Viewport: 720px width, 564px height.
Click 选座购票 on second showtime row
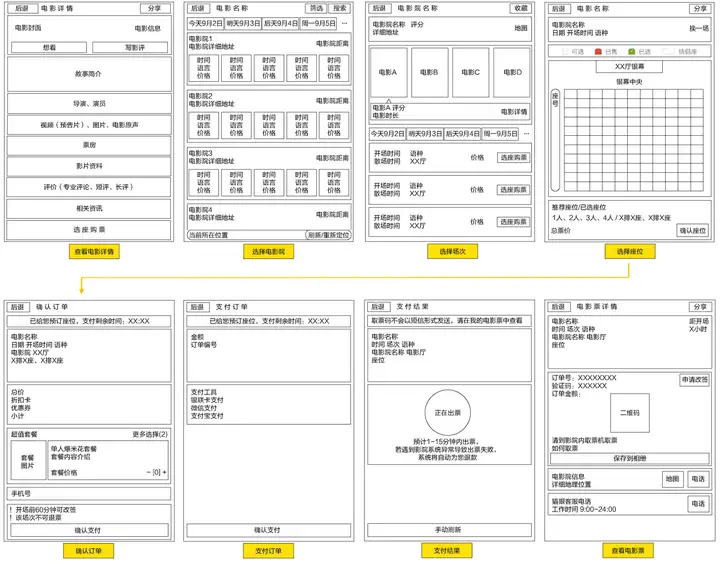tap(513, 190)
